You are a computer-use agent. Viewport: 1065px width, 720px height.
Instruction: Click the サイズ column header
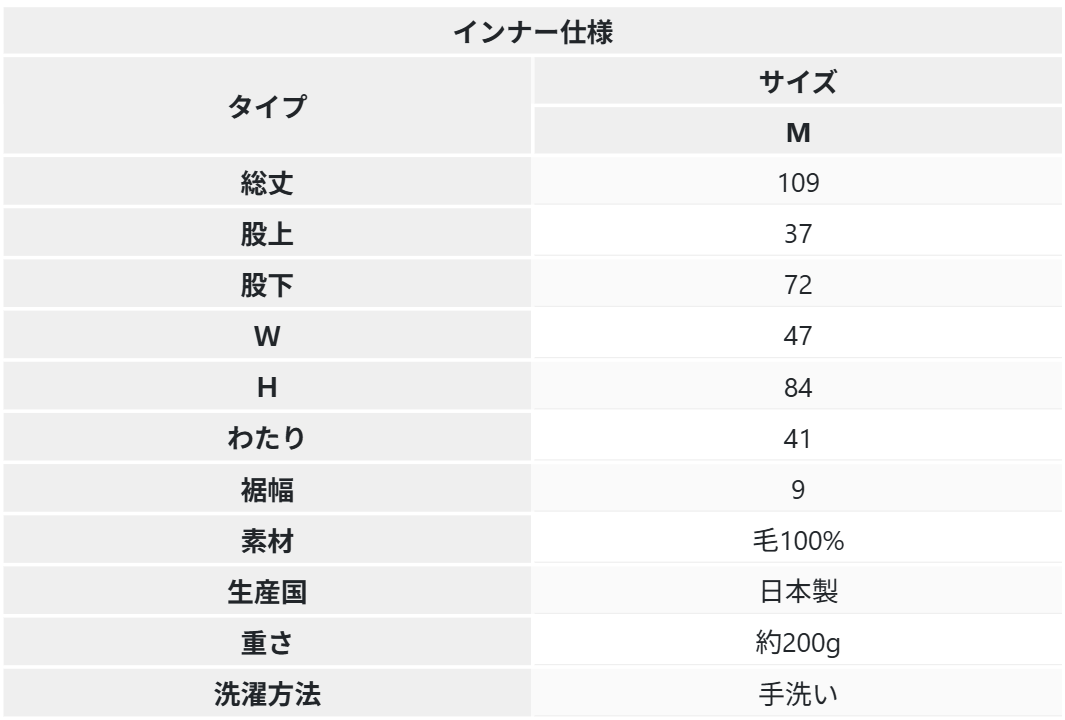(797, 83)
